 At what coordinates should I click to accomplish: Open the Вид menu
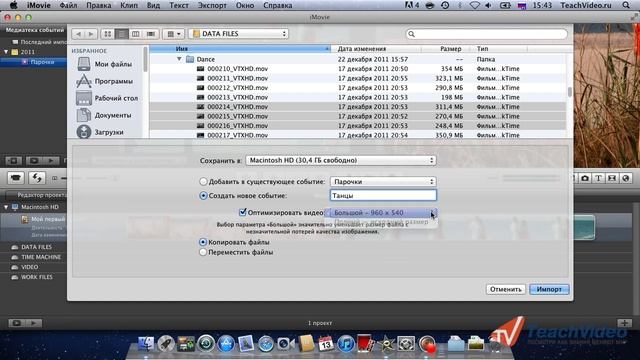pos(153,5)
